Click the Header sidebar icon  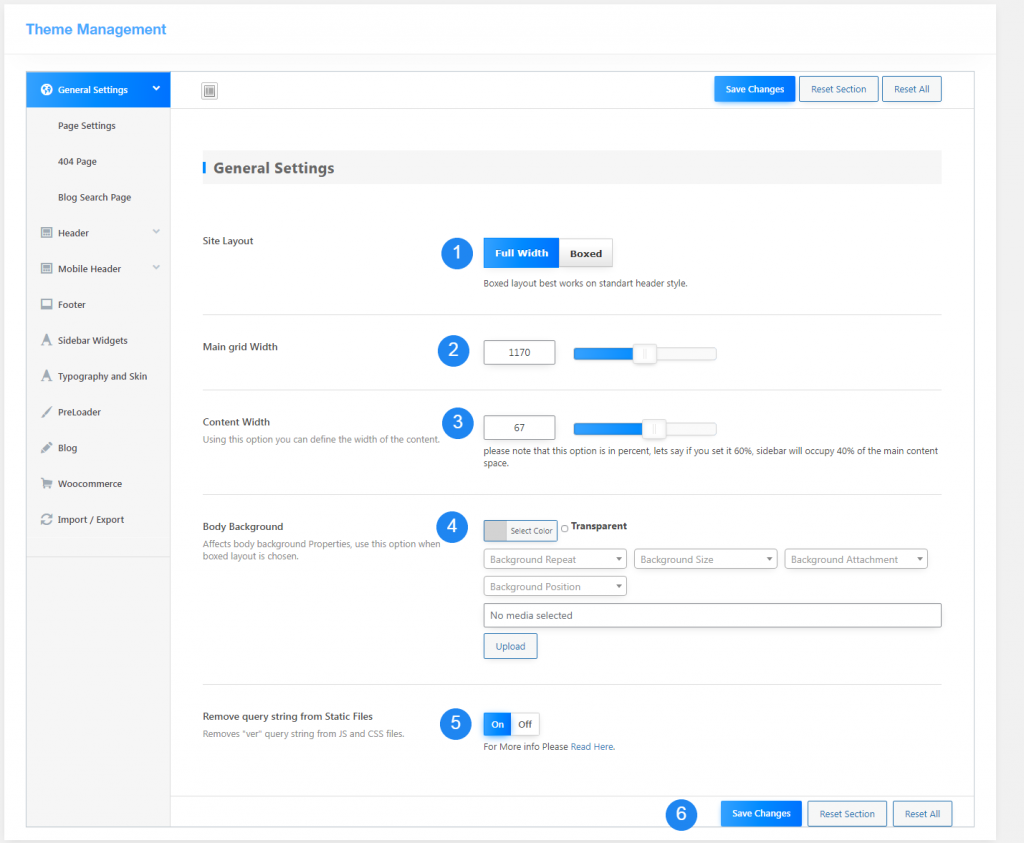(x=46, y=232)
